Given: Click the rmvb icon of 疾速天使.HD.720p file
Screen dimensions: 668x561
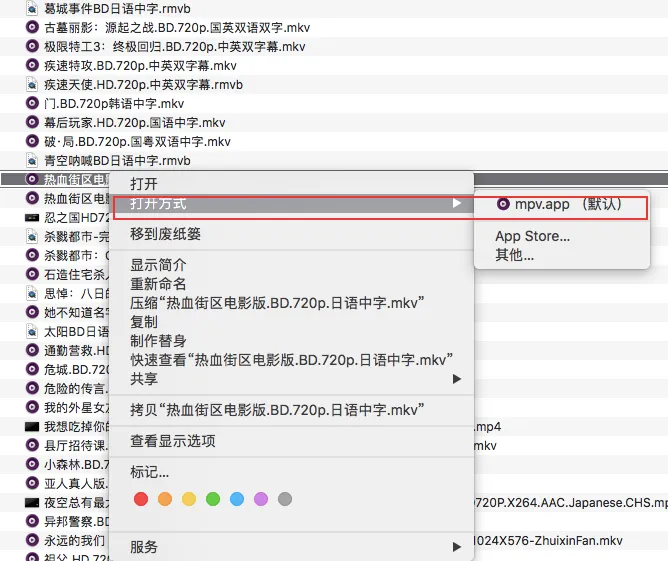Looking at the screenshot, I should coord(32,84).
